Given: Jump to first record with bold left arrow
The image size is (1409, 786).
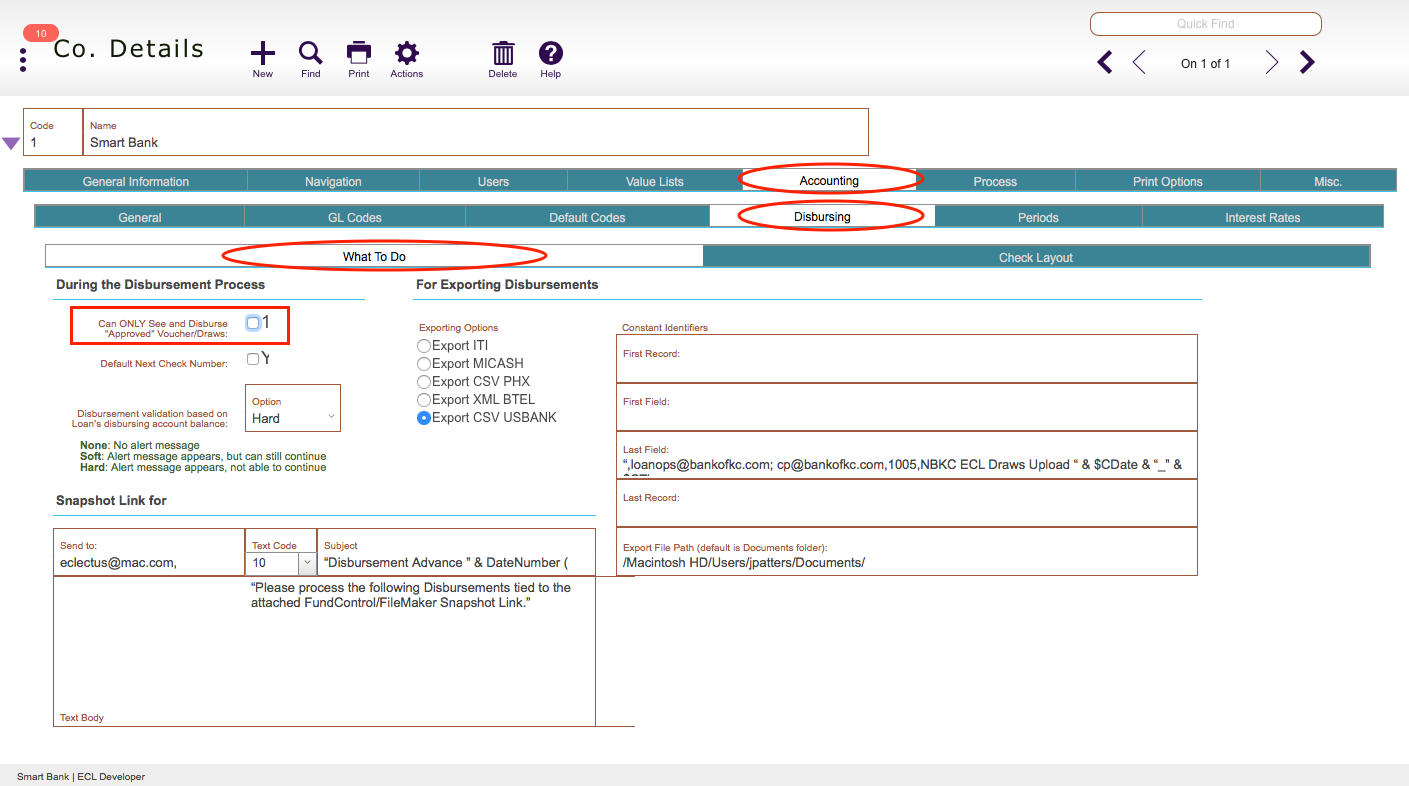Looking at the screenshot, I should click(1105, 63).
